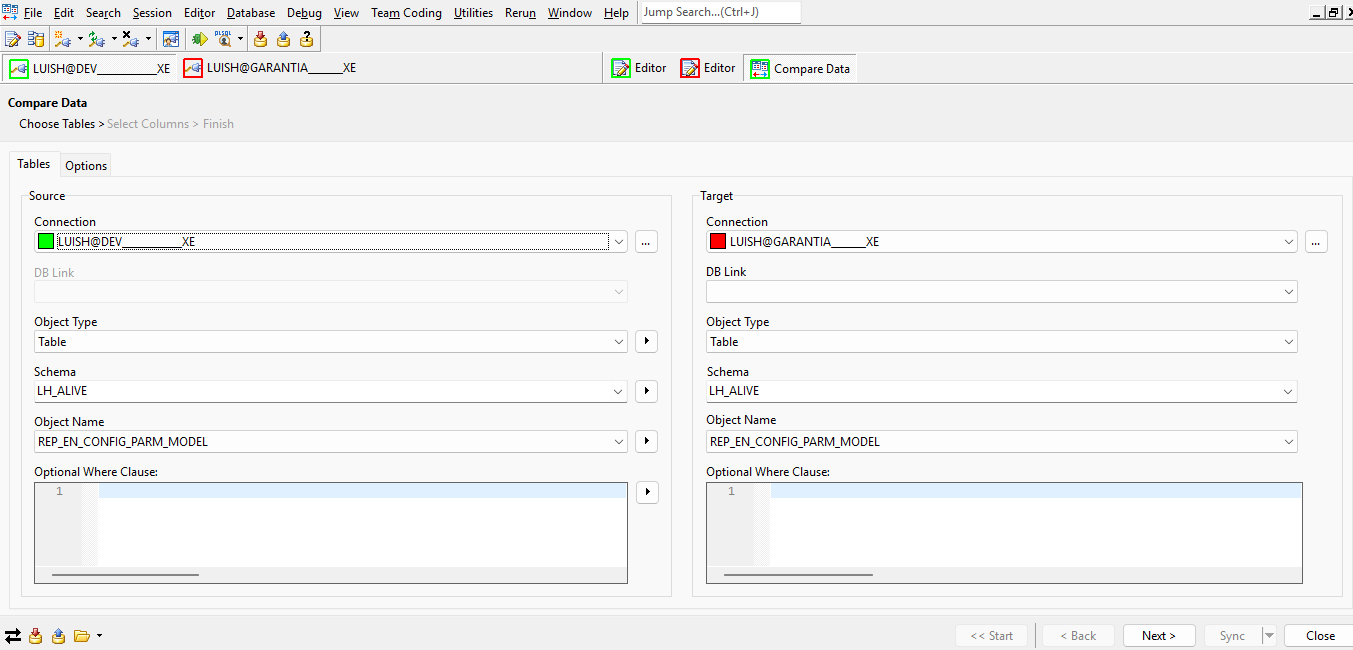Expand Target Object Type dropdown
The height and width of the screenshot is (650, 1353).
click(x=1288, y=341)
